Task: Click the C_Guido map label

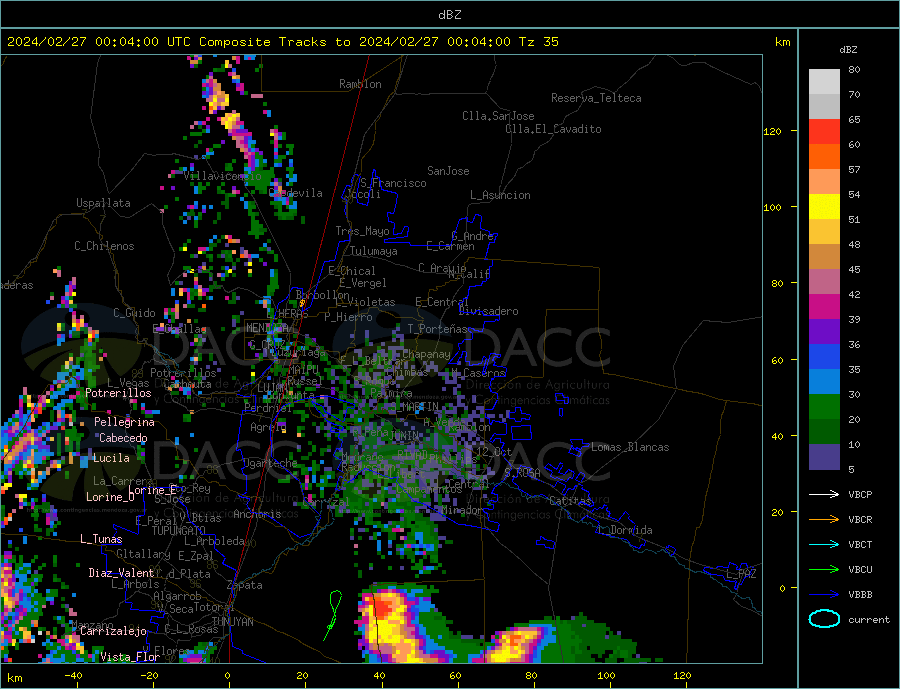Action: 134,313
